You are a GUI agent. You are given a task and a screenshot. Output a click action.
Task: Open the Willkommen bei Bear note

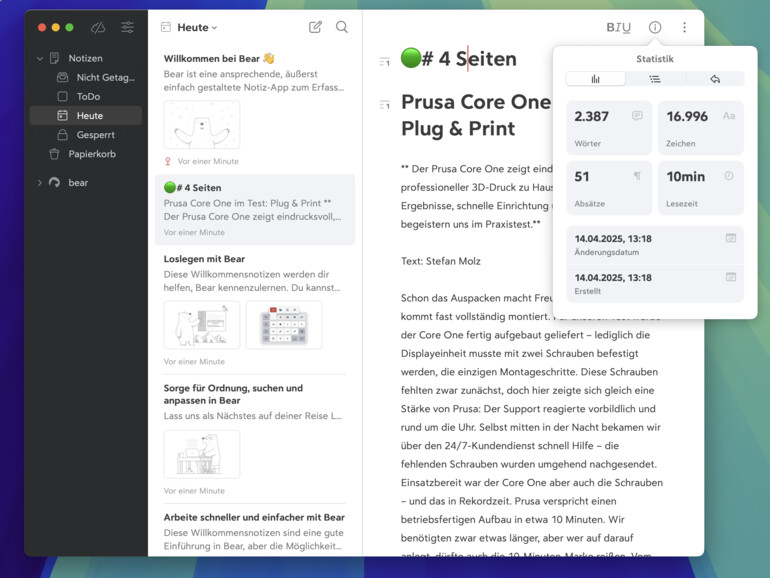255,109
